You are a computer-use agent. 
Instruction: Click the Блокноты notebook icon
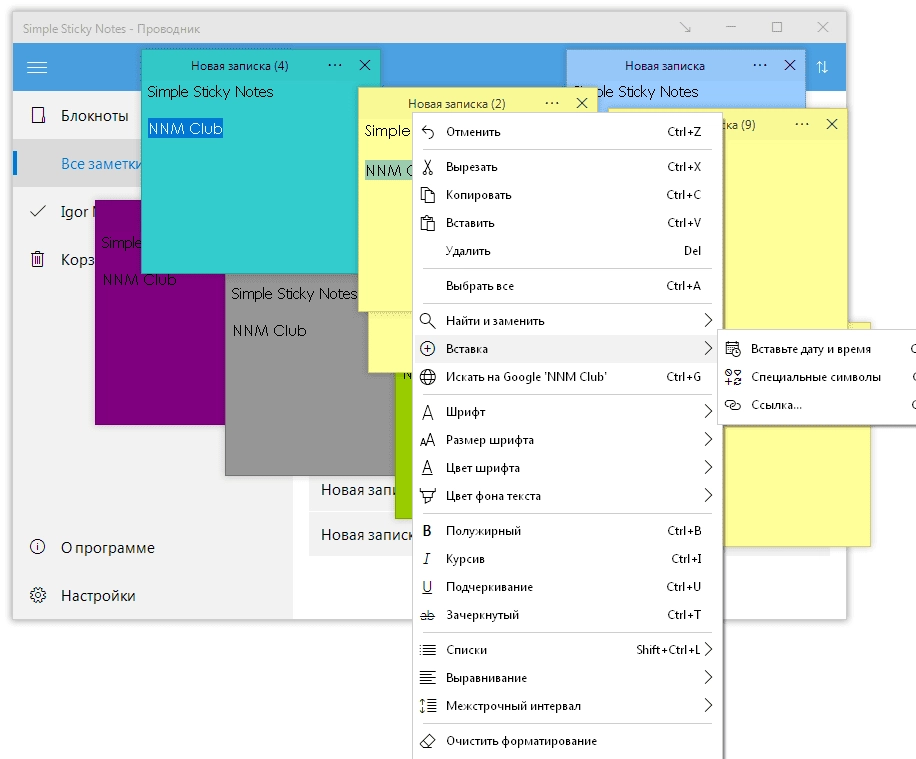point(39,115)
